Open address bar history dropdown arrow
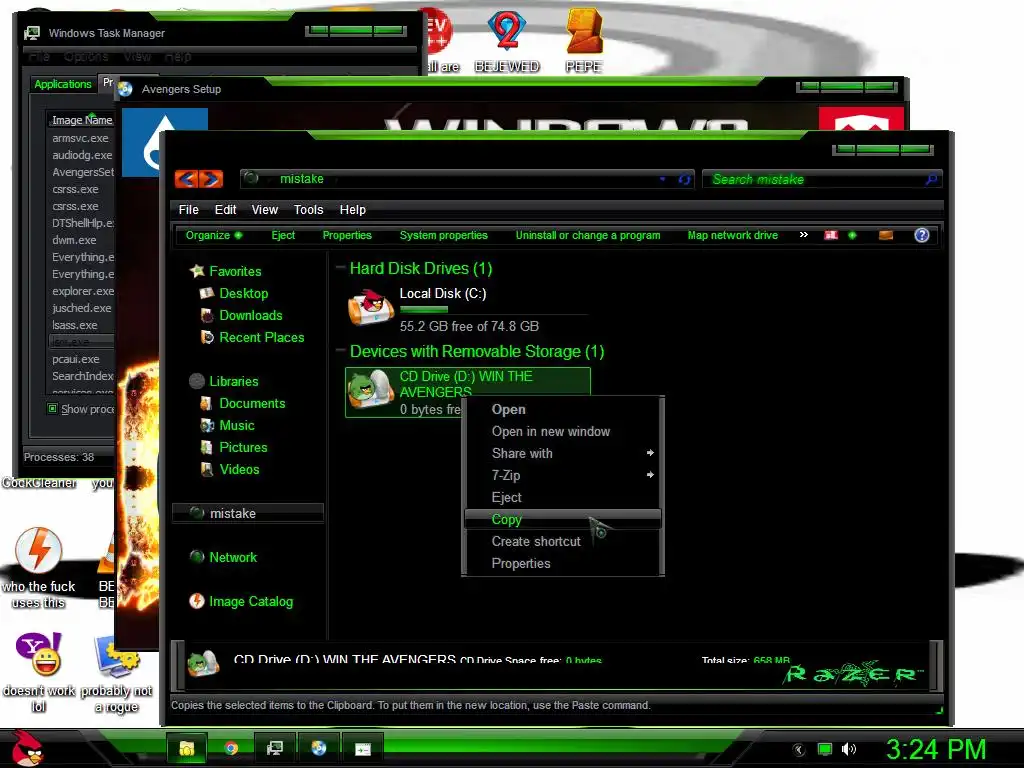This screenshot has width=1024, height=768. (x=662, y=179)
